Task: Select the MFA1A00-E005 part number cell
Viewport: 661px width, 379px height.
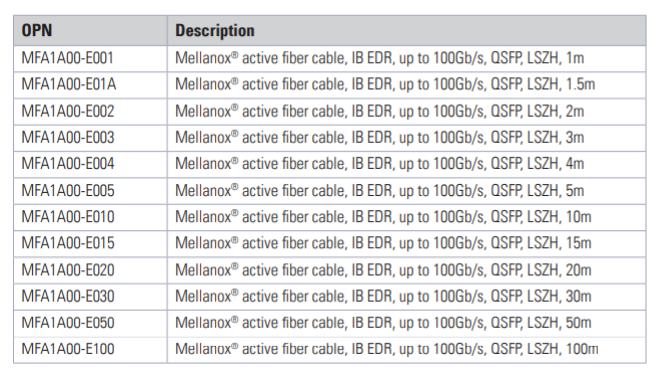Action: 90,191
